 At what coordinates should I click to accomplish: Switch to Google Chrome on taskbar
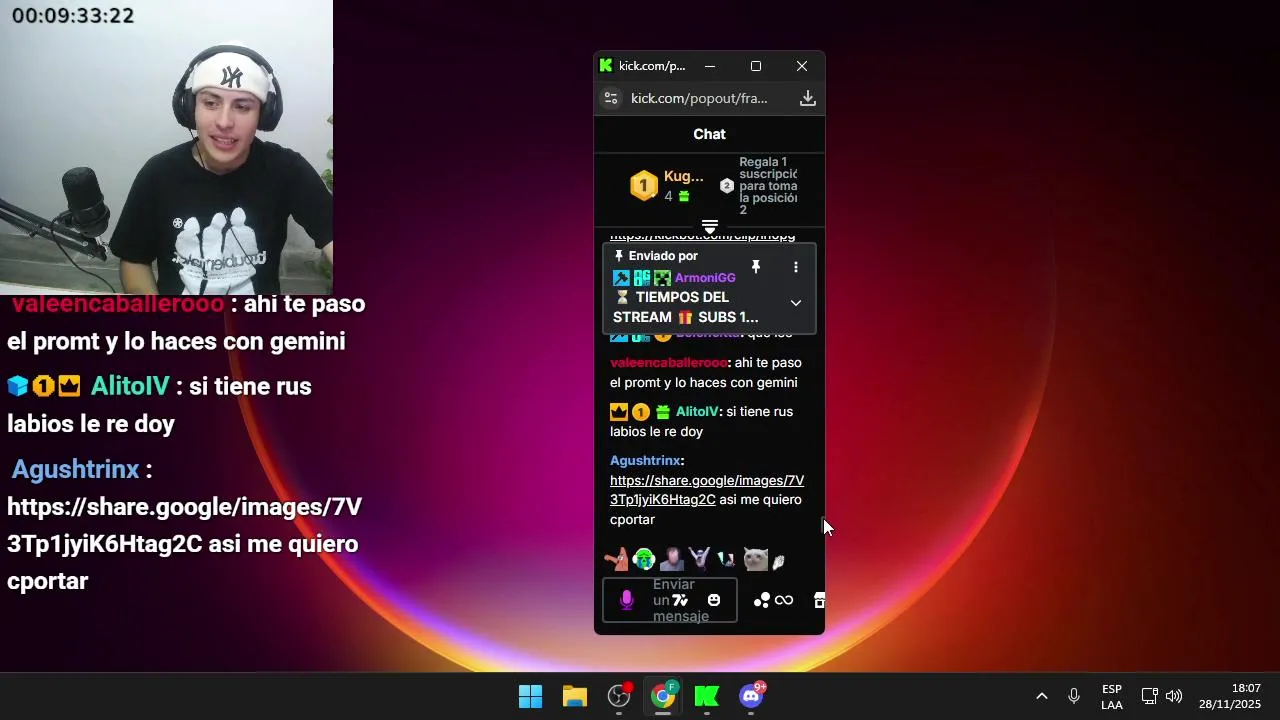tap(663, 696)
